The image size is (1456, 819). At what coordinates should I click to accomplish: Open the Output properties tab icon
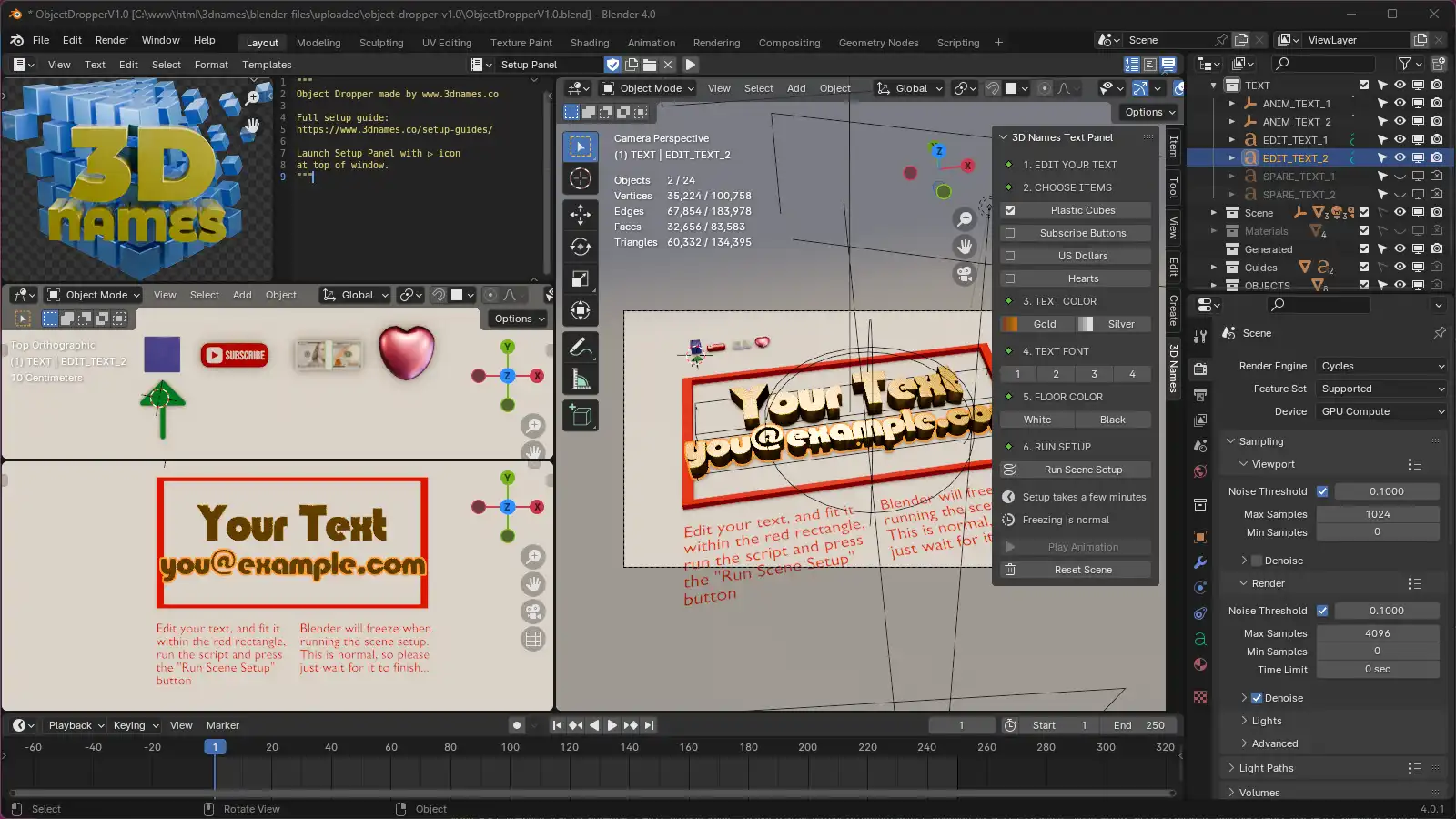pyautogui.click(x=1200, y=395)
